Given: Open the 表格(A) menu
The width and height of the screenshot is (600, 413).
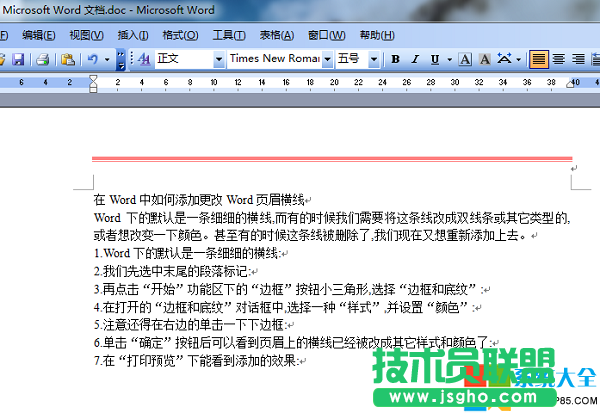Looking at the screenshot, I should click(277, 36).
